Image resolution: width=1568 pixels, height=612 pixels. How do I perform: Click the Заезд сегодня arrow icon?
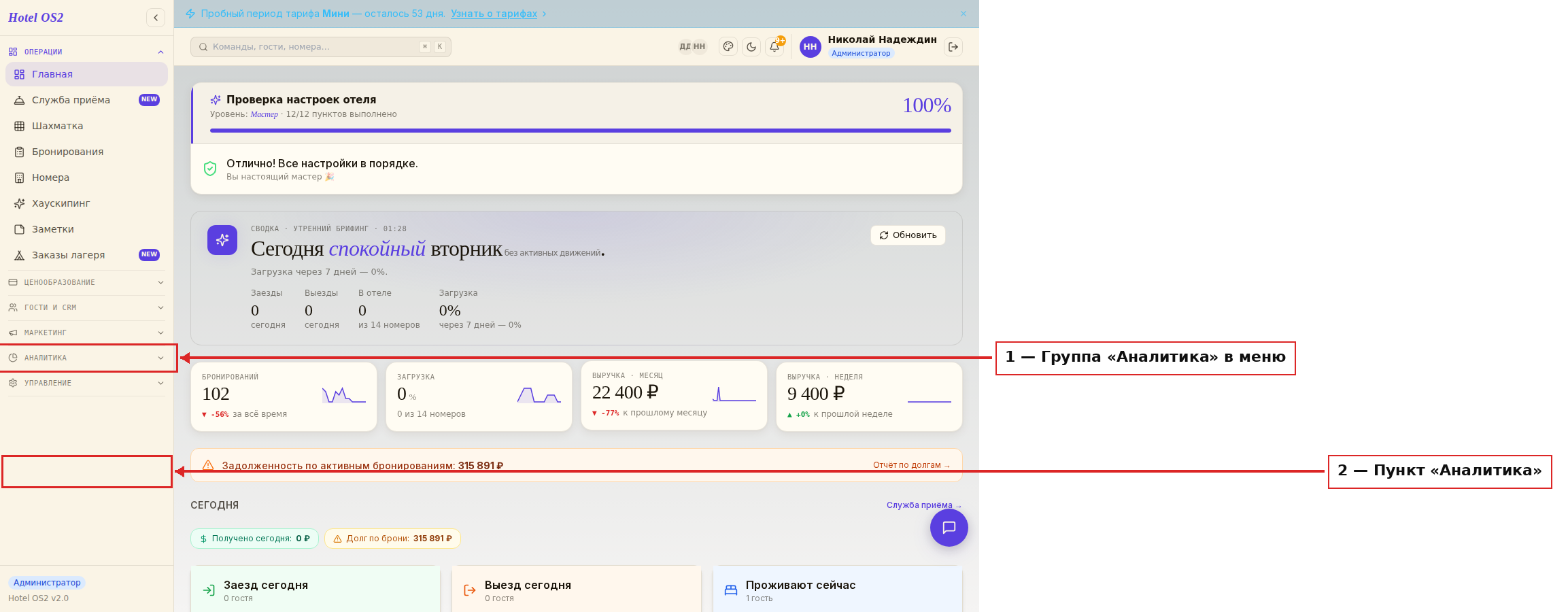209,590
